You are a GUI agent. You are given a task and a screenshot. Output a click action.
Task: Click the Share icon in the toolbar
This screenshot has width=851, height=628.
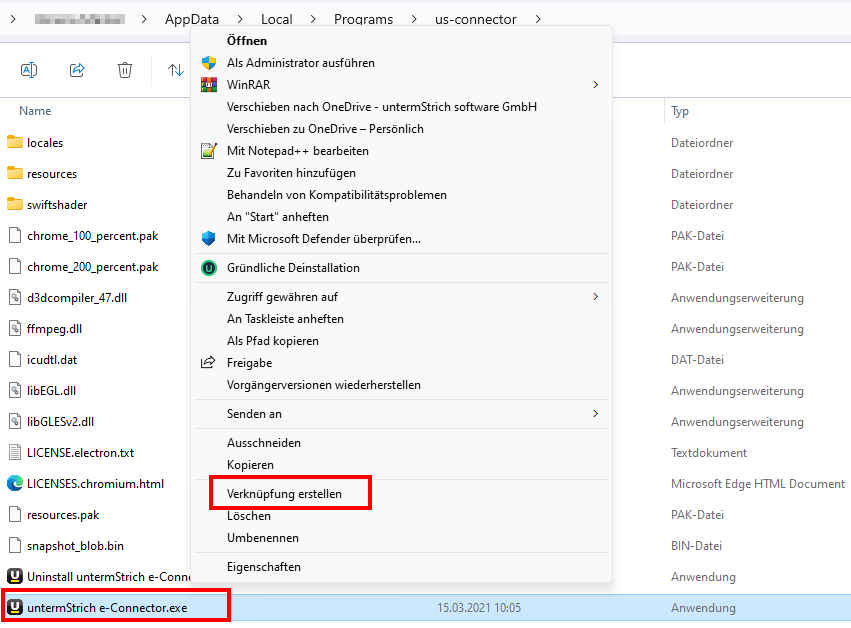[x=77, y=70]
